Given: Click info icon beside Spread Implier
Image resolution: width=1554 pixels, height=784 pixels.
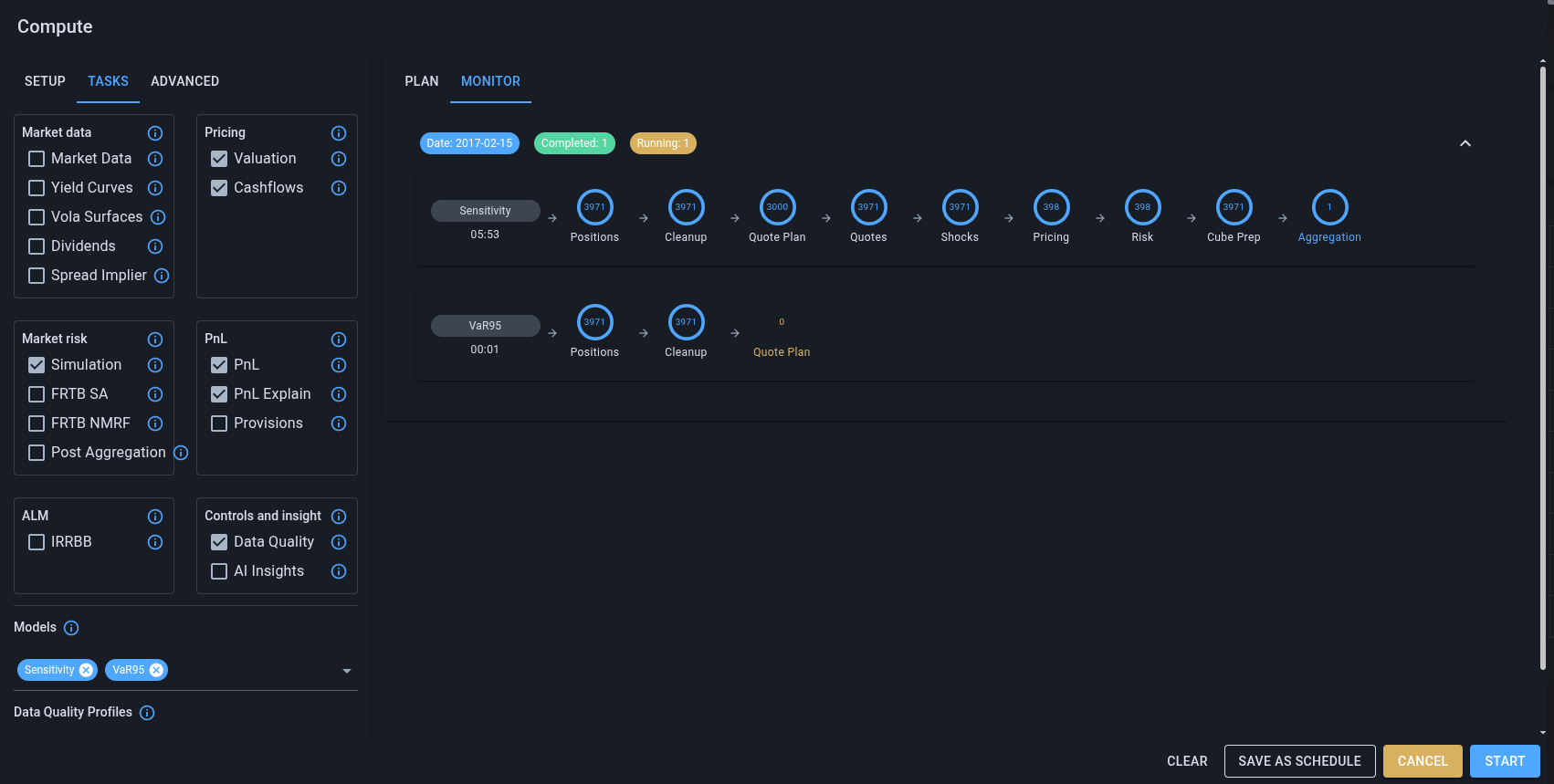Looking at the screenshot, I should pos(162,276).
